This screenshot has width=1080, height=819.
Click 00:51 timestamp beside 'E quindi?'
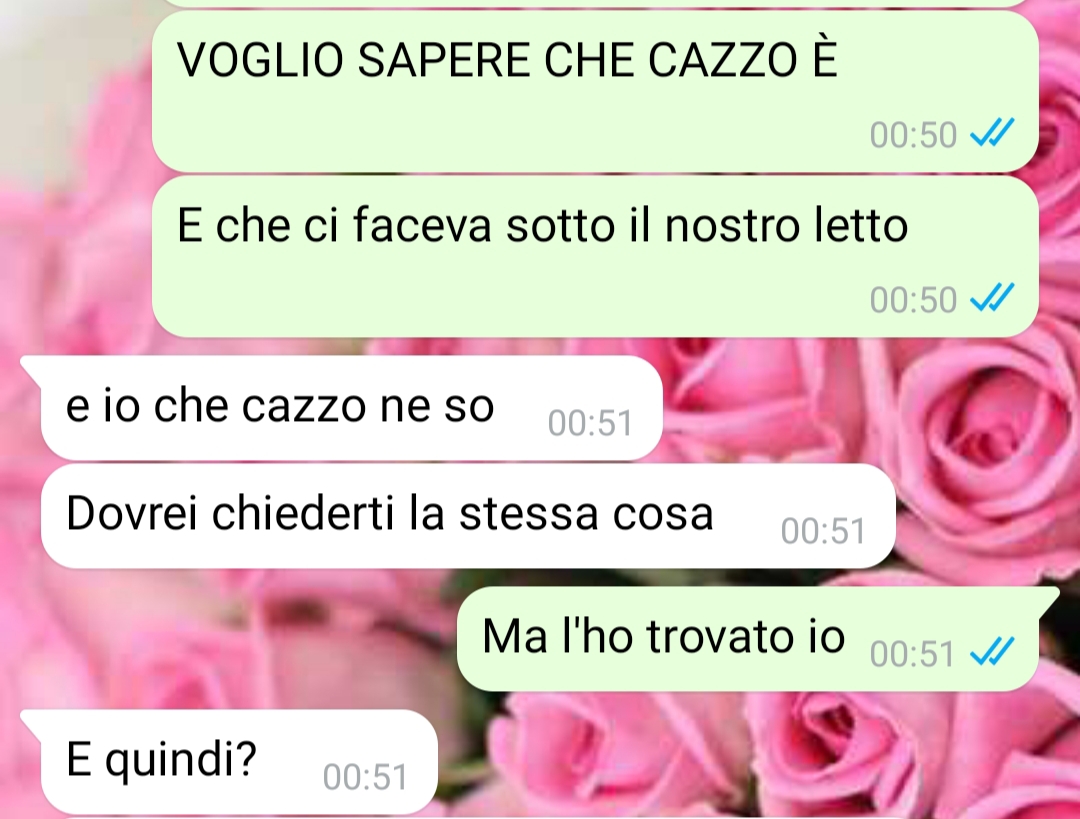(365, 777)
